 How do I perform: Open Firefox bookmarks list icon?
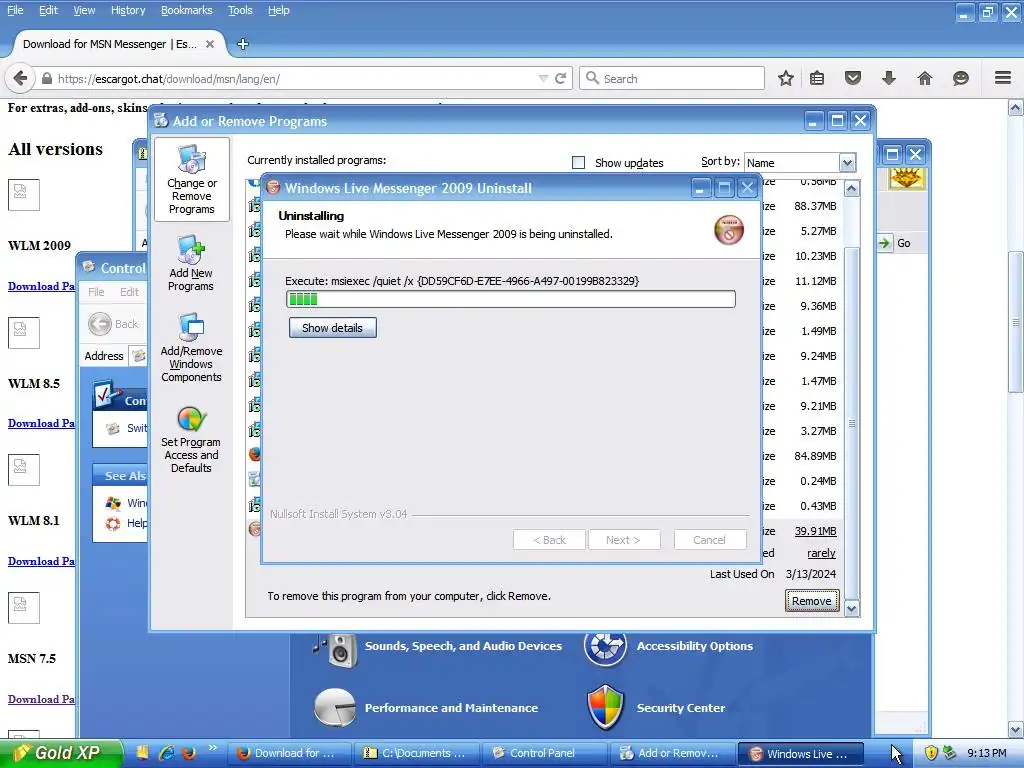[x=817, y=78]
